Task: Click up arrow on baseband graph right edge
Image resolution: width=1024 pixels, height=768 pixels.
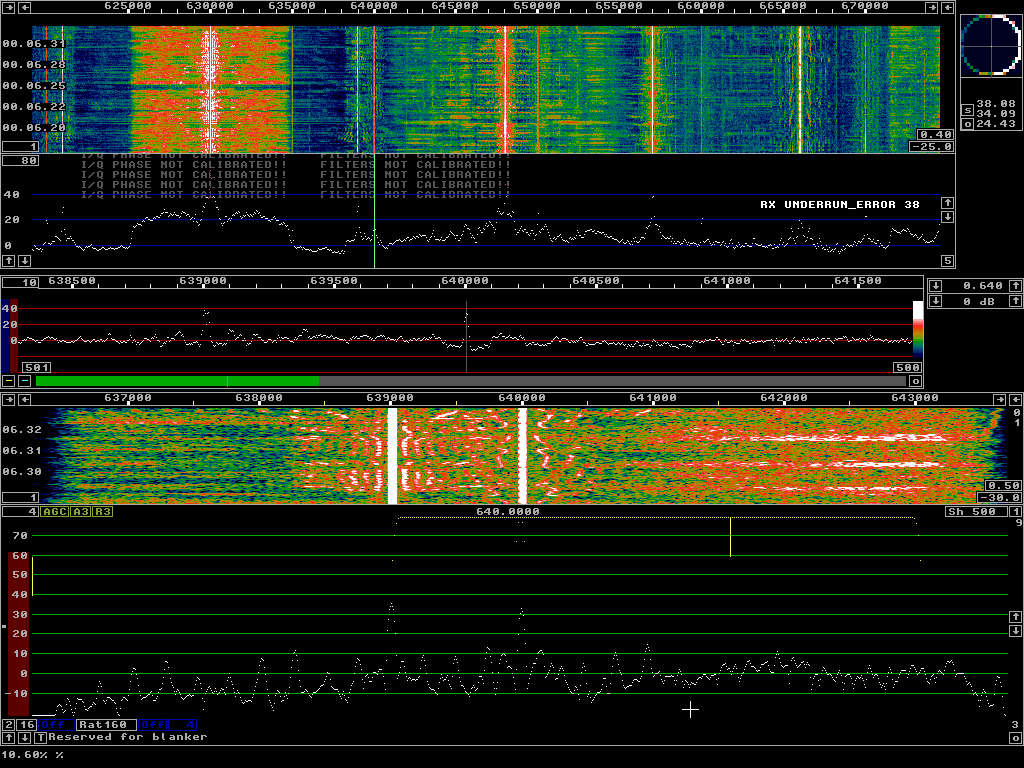Action: click(x=1015, y=616)
